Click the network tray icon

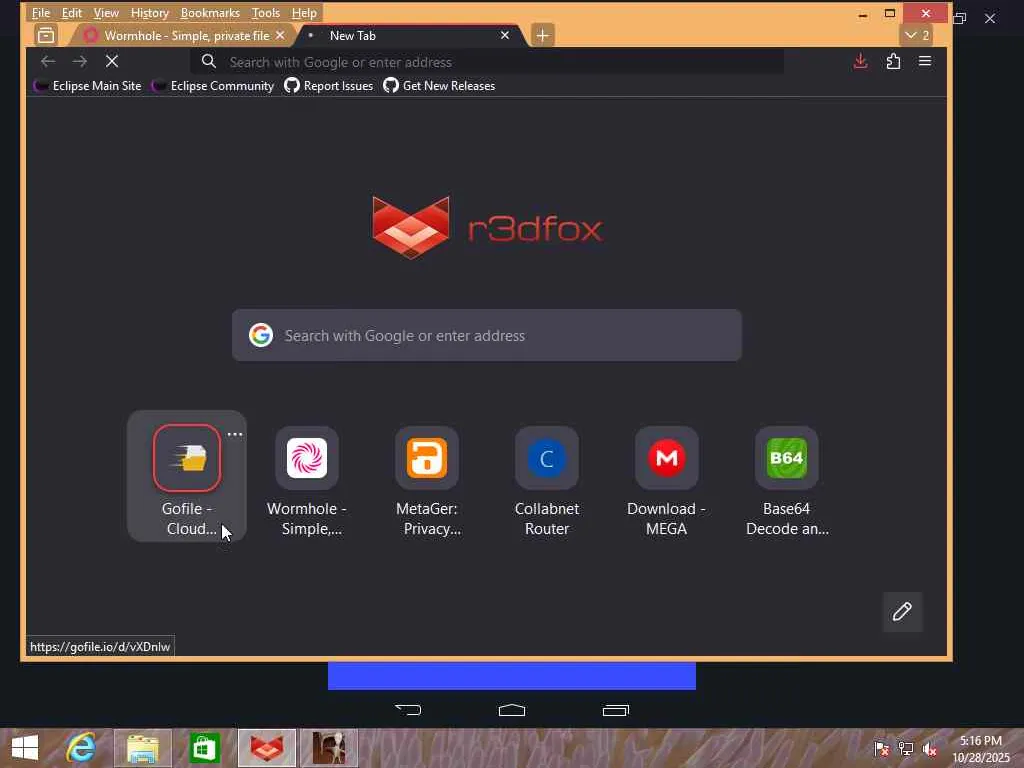906,748
